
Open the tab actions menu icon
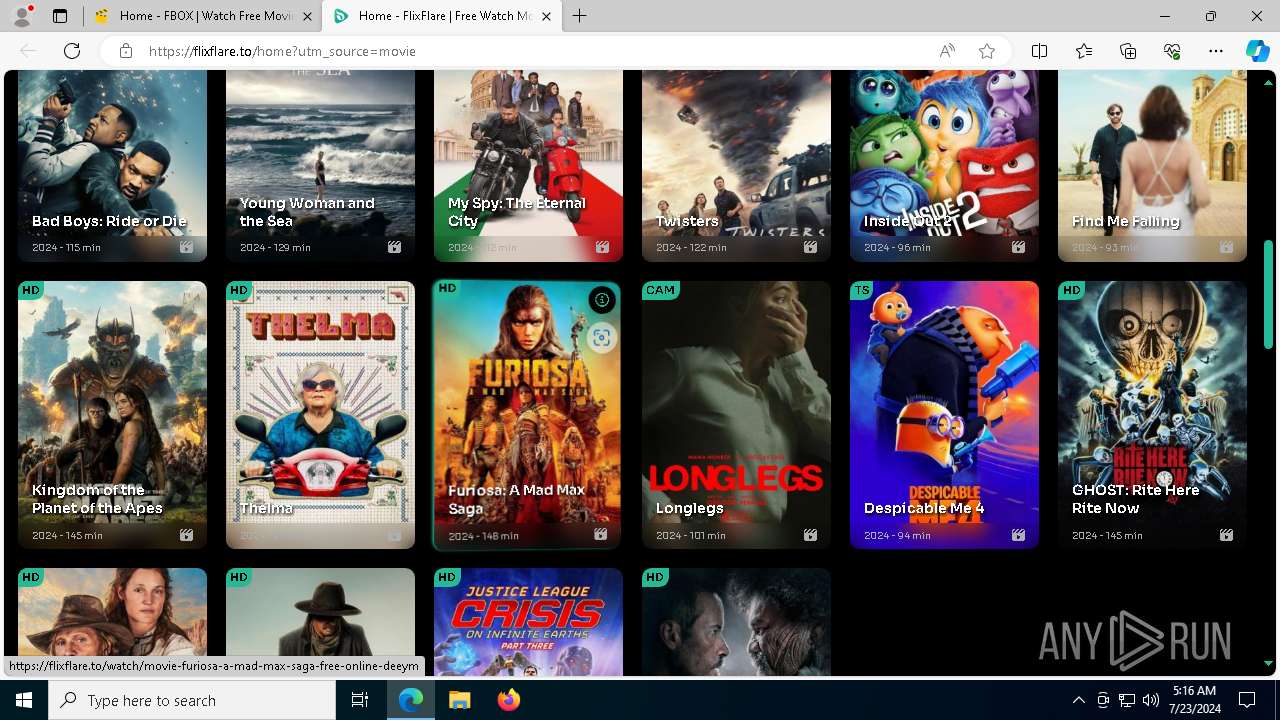[x=60, y=16]
